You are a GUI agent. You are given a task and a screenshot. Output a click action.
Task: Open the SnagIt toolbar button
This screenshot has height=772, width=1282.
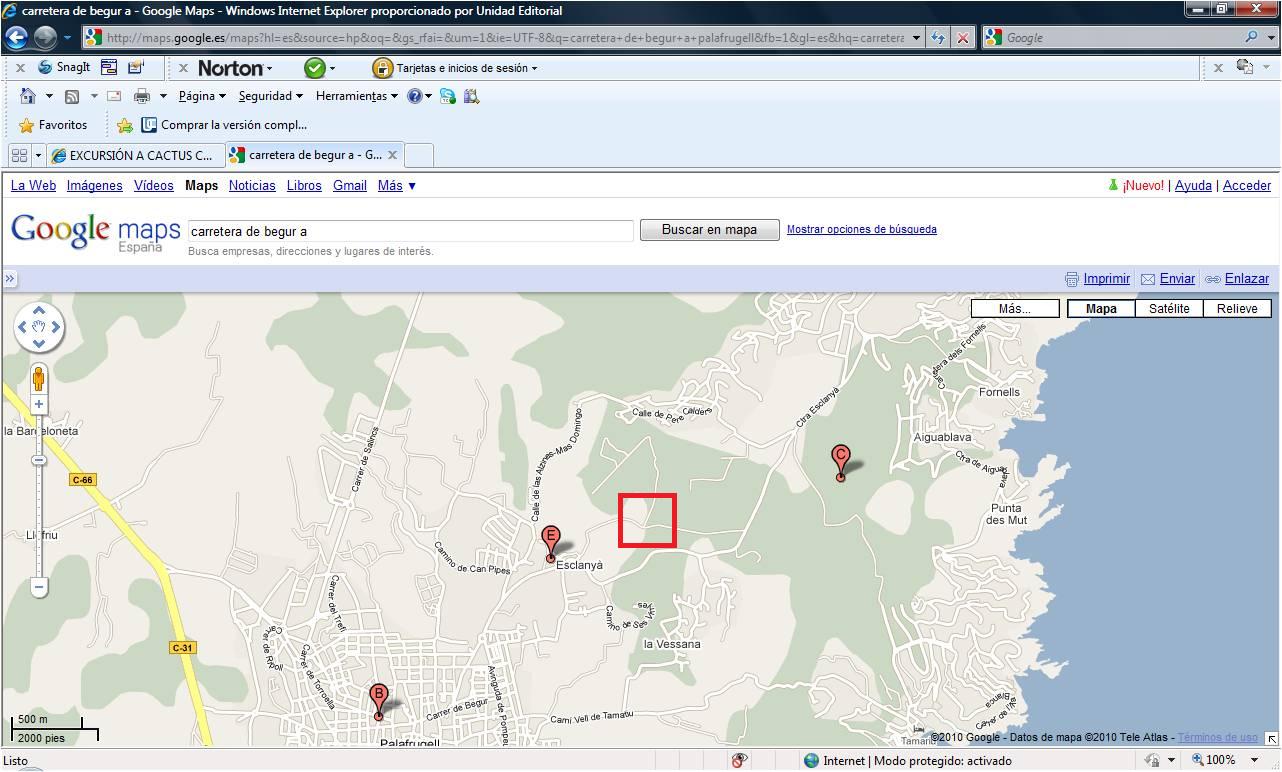click(64, 68)
